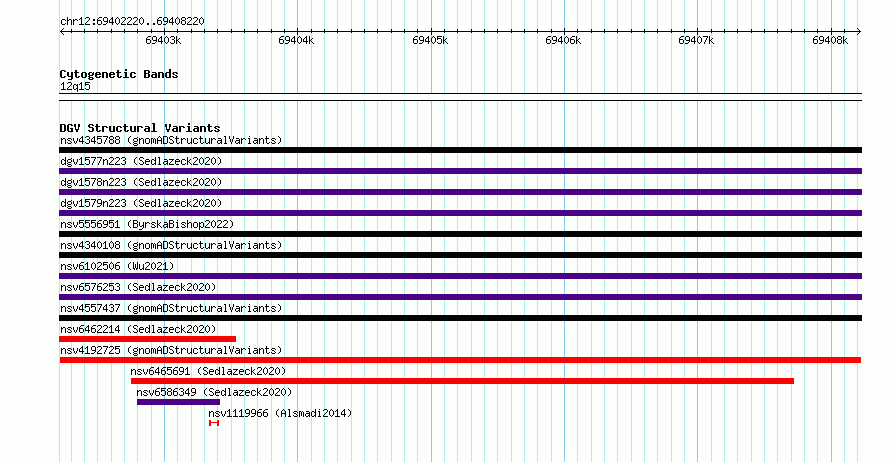
Task: Open the nsv6465691 (Sedlazeck2020) label
Action: point(208,371)
